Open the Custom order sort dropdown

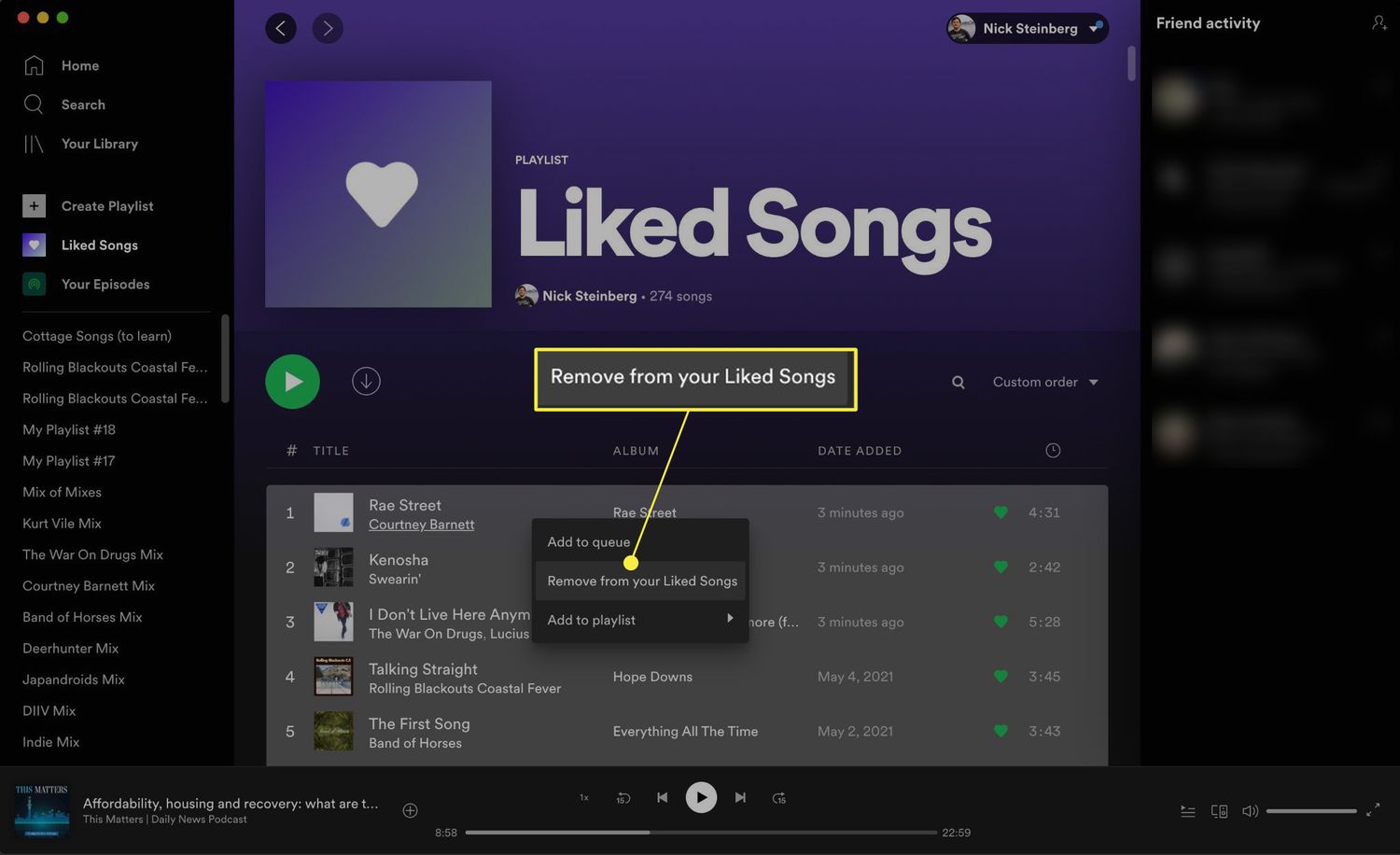[1044, 383]
